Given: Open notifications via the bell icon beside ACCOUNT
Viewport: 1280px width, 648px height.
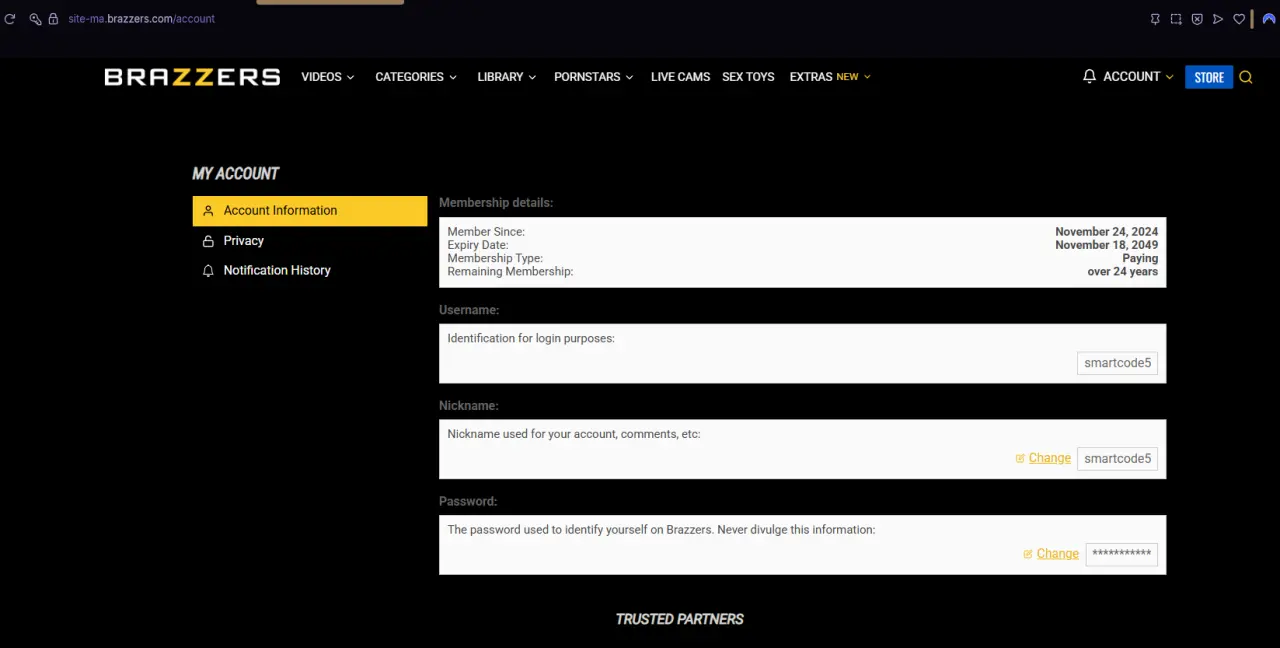Looking at the screenshot, I should pyautogui.click(x=1089, y=76).
